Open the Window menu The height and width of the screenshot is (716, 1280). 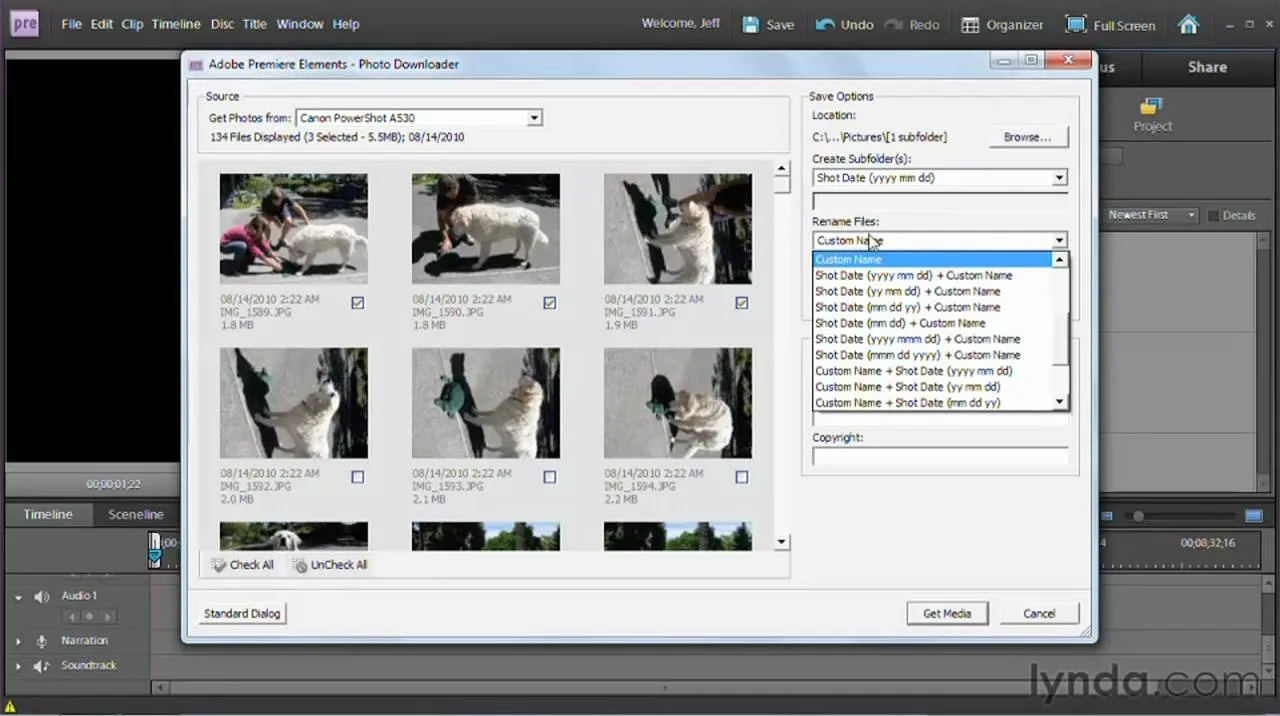pos(300,24)
